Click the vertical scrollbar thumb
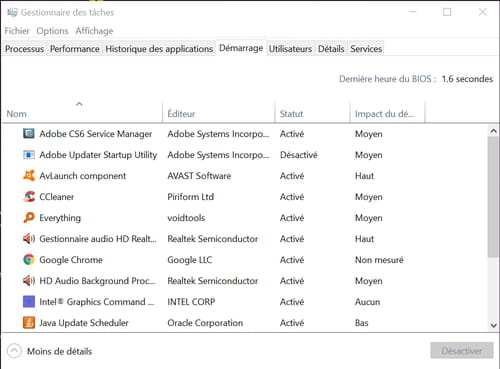Image resolution: width=500 pixels, height=369 pixels. pyautogui.click(x=493, y=197)
